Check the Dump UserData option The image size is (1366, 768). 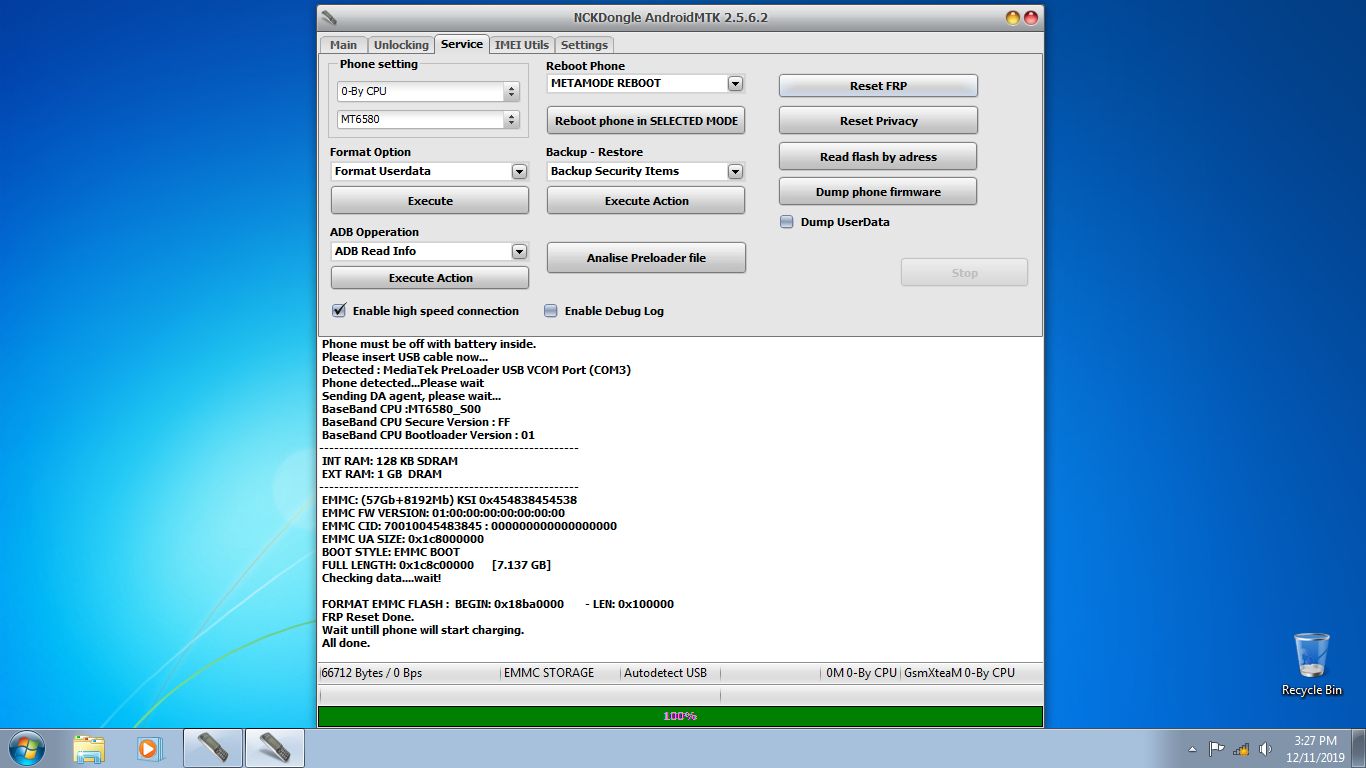pos(787,222)
